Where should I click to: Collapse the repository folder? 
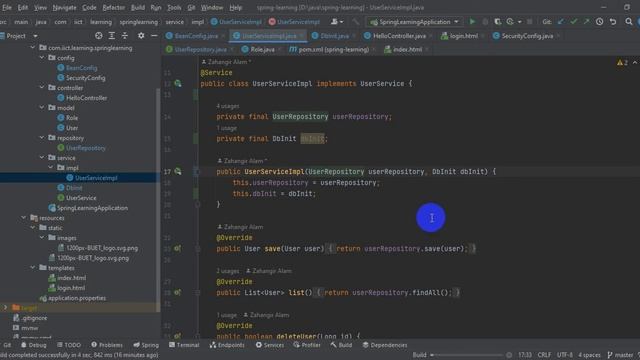(x=42, y=138)
